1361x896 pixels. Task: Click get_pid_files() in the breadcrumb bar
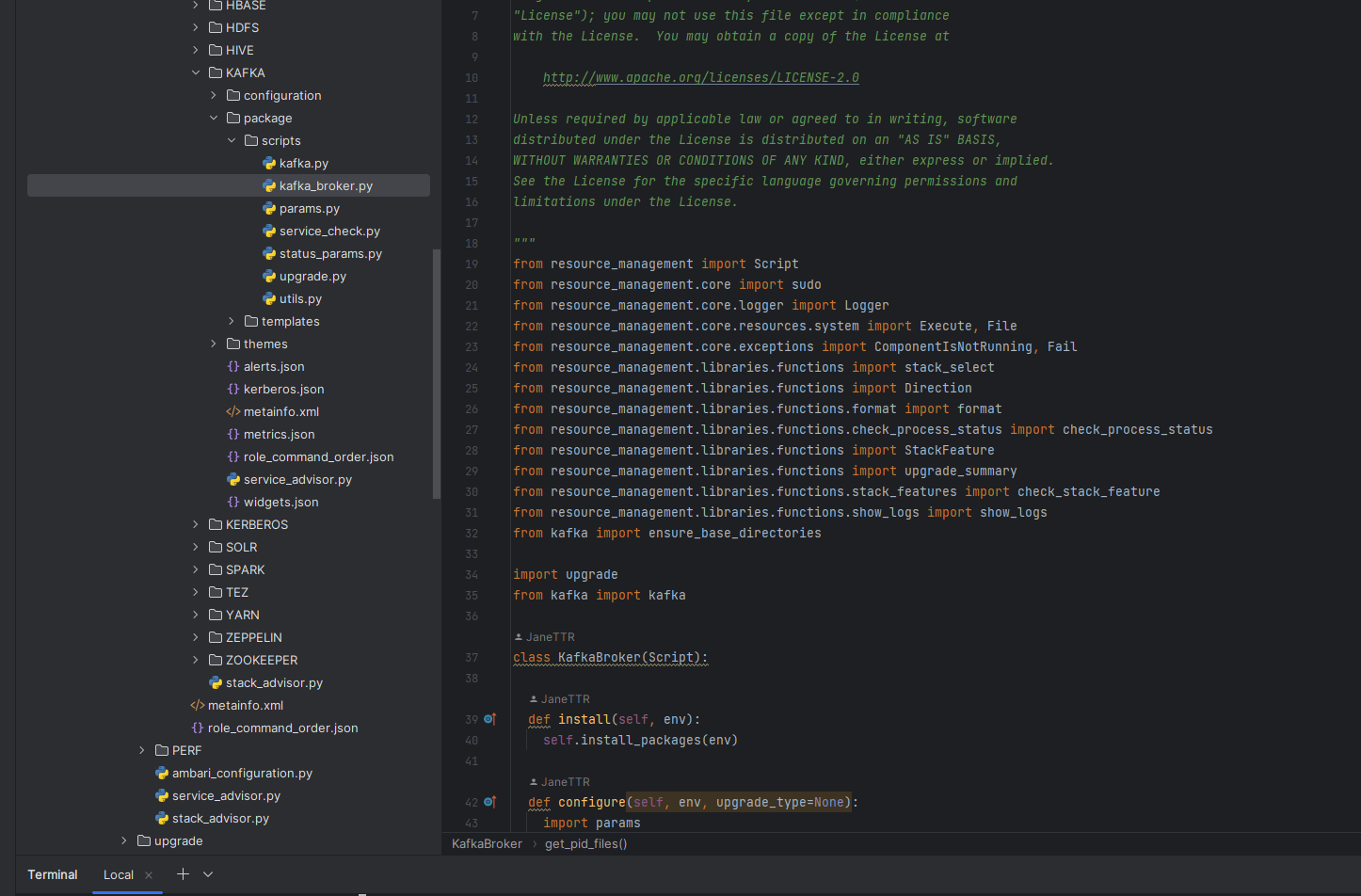click(x=585, y=843)
